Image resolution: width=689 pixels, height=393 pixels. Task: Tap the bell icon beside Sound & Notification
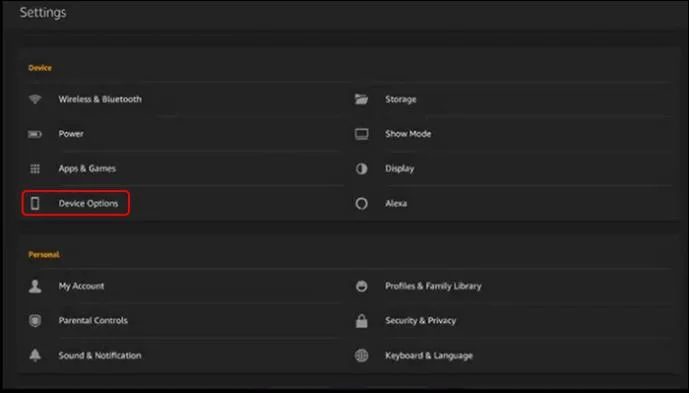[35, 355]
